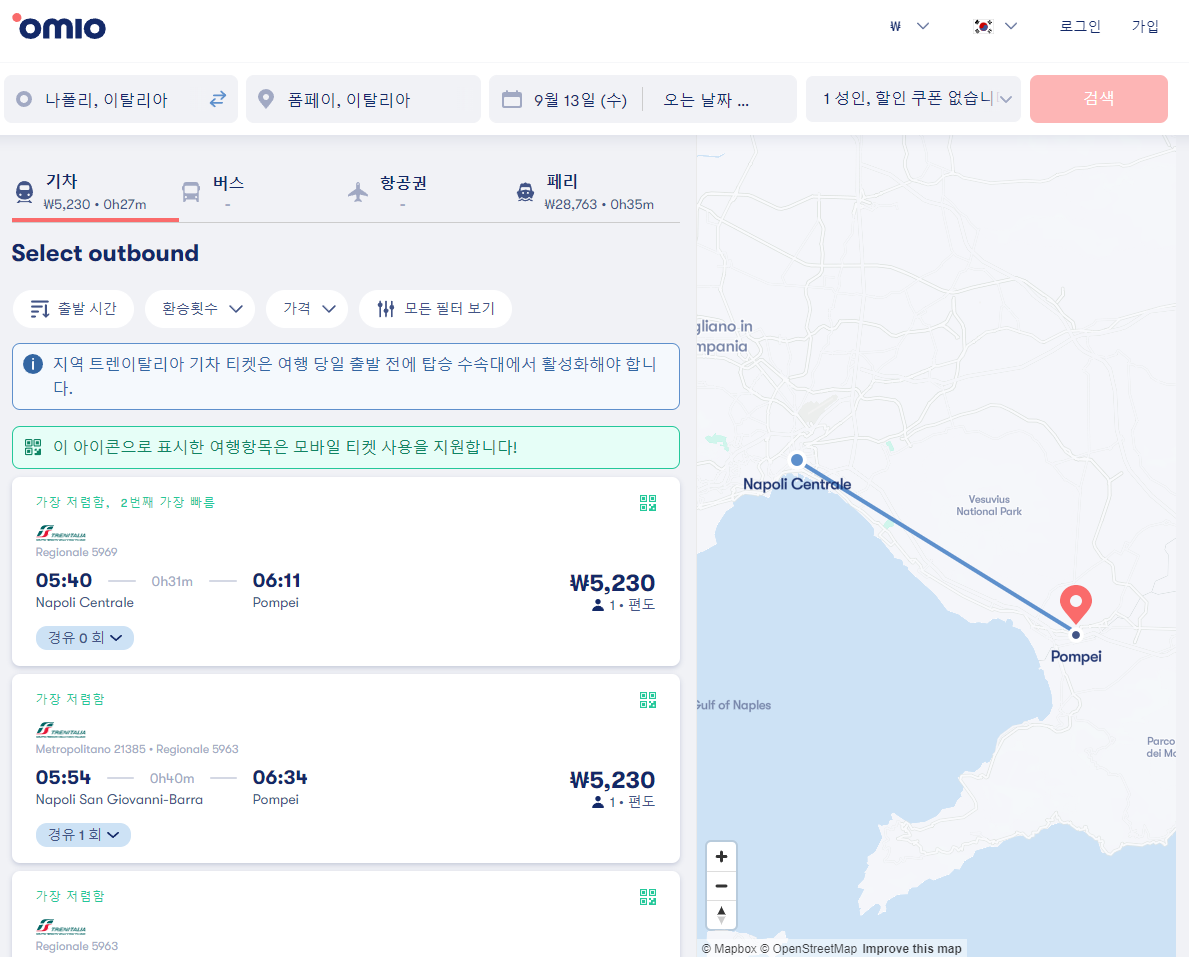
Task: Click the OpenStreetMap attribution link
Action: pyautogui.click(x=808, y=949)
